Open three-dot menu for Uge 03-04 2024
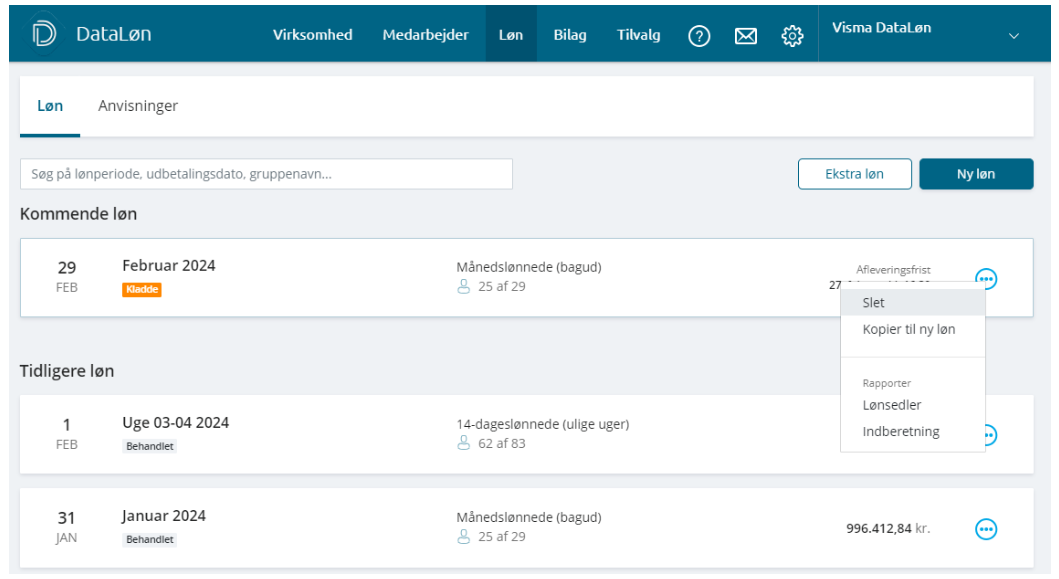This screenshot has height=579, width=1059. (990, 435)
